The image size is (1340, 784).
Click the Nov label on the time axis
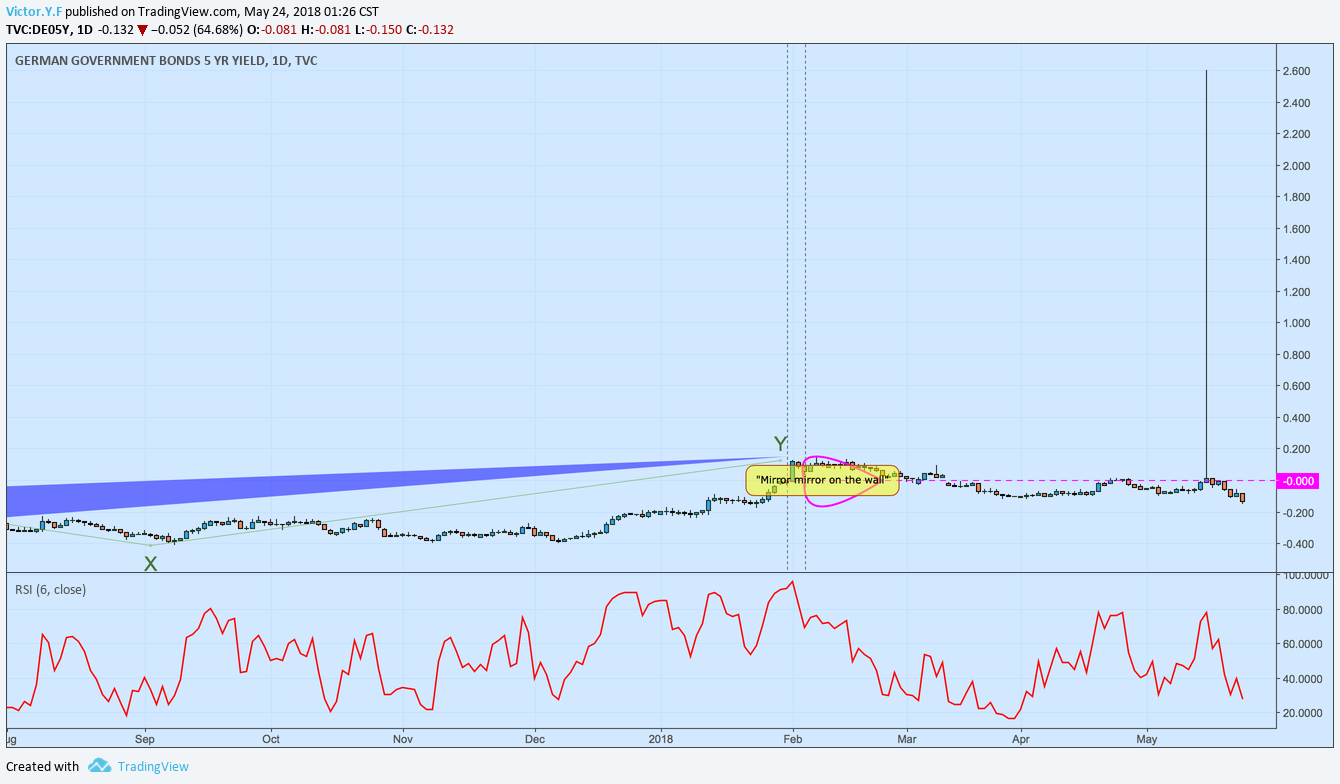[403, 740]
